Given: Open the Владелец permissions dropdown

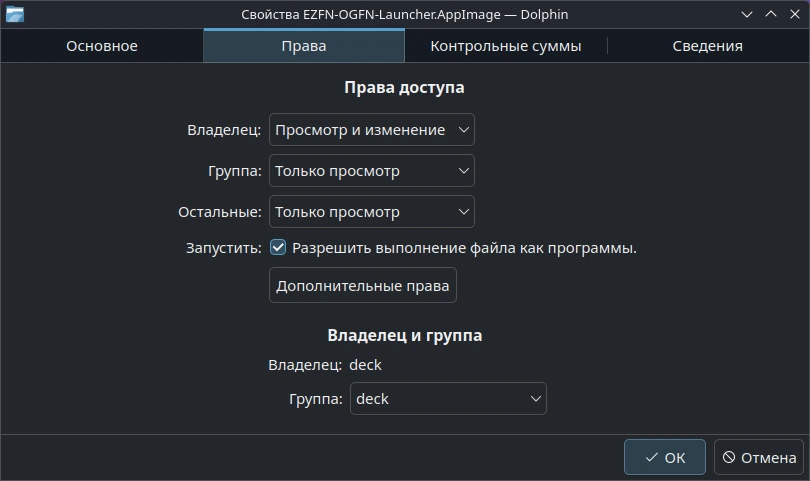Looking at the screenshot, I should 371,130.
